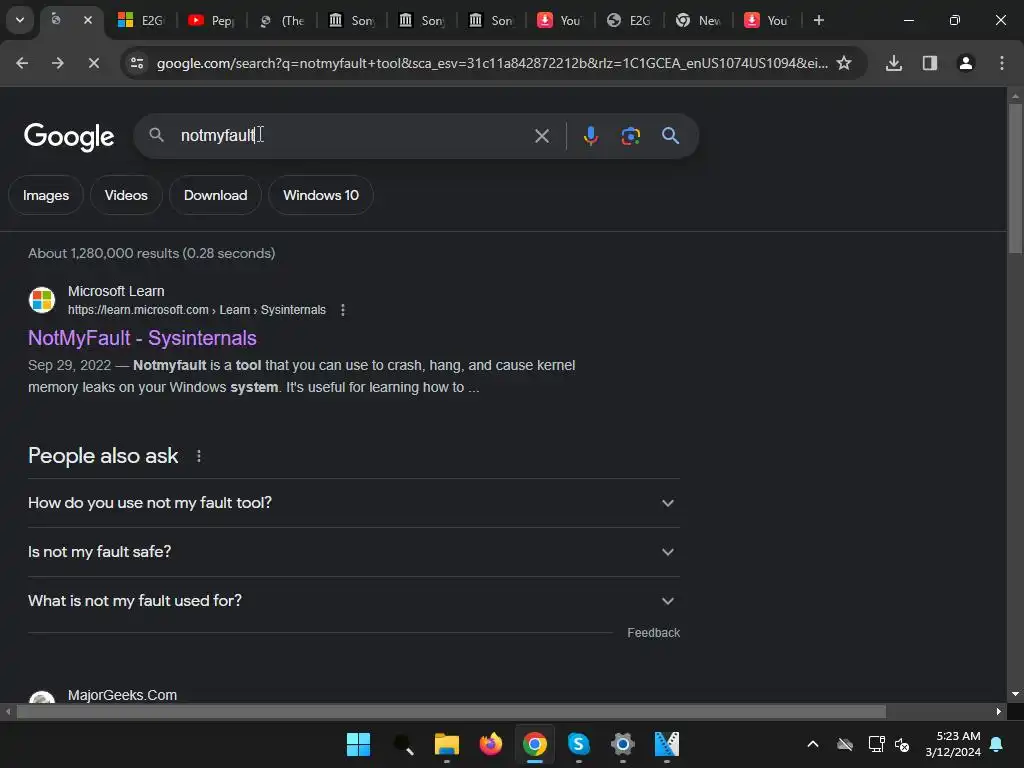Open options for the Microsoft Learn result
The height and width of the screenshot is (768, 1024).
coord(343,310)
